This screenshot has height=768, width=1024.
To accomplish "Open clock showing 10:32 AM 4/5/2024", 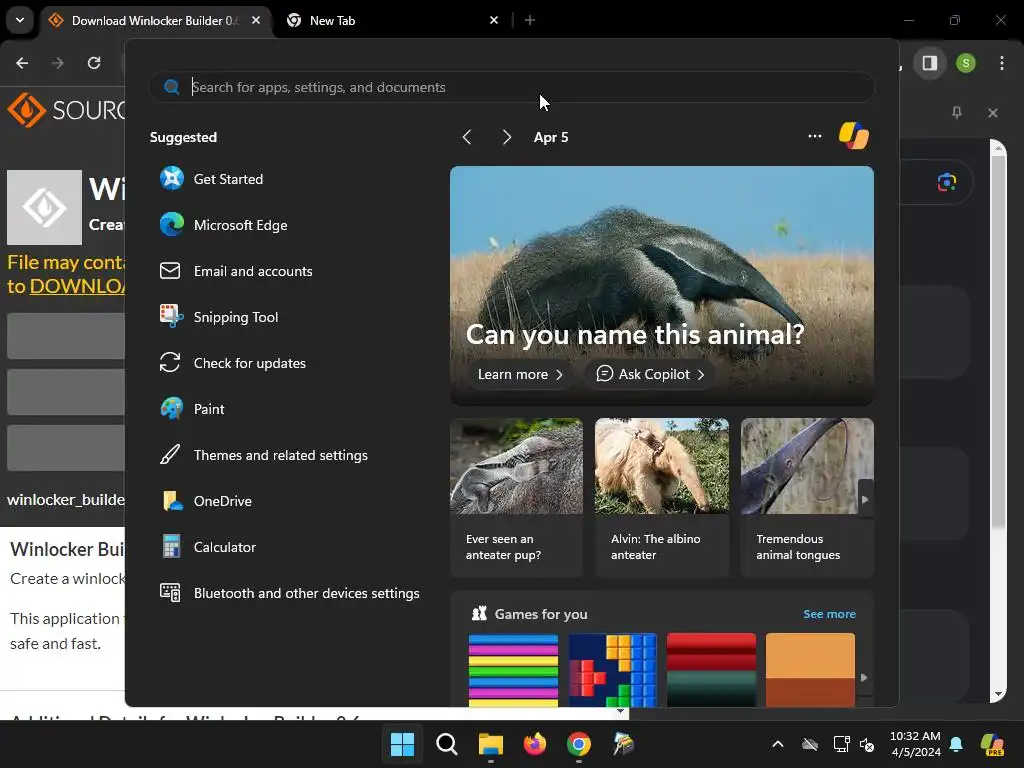I will point(915,744).
